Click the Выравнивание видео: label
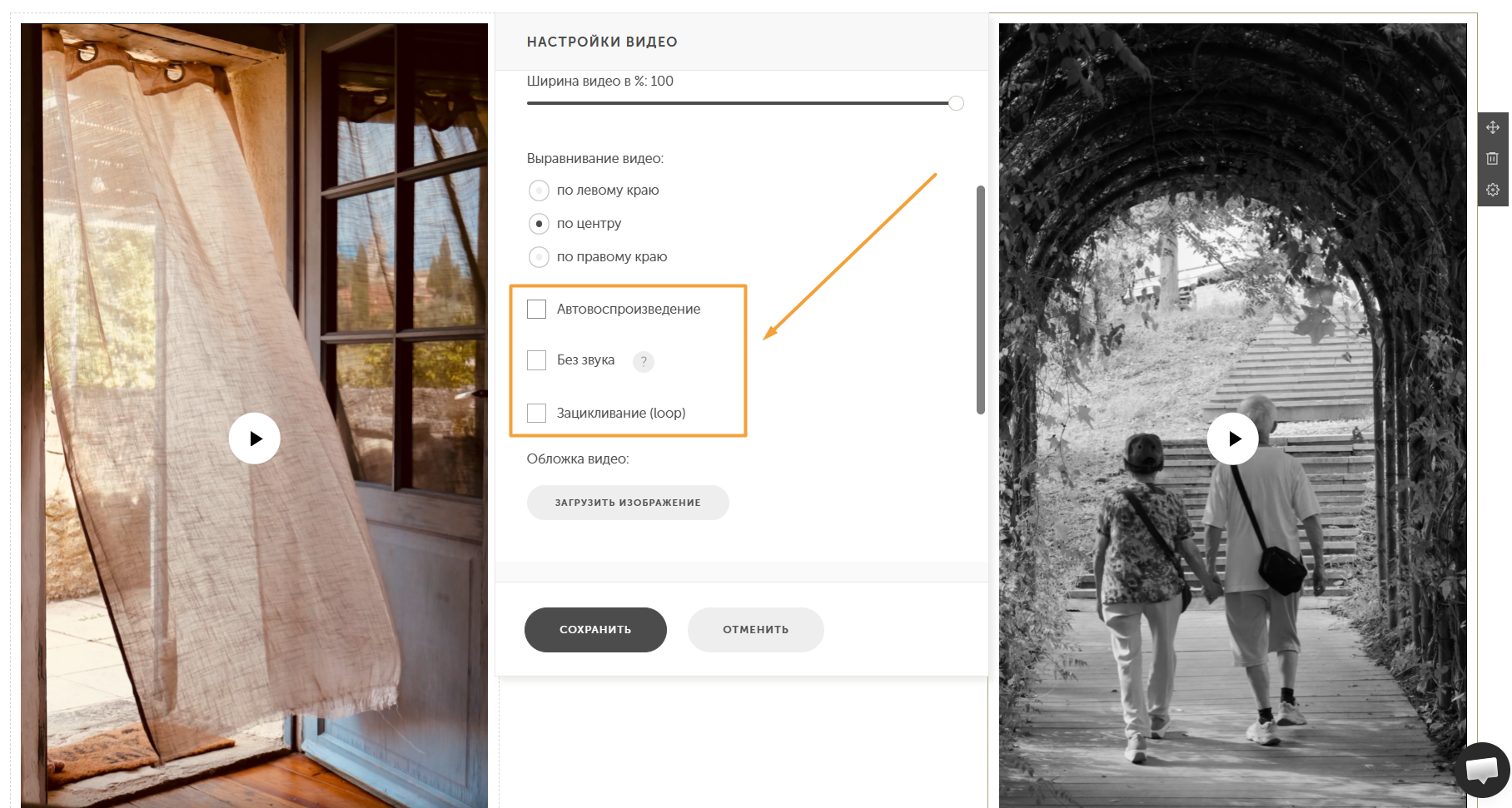Image resolution: width=1512 pixels, height=808 pixels. 595,158
